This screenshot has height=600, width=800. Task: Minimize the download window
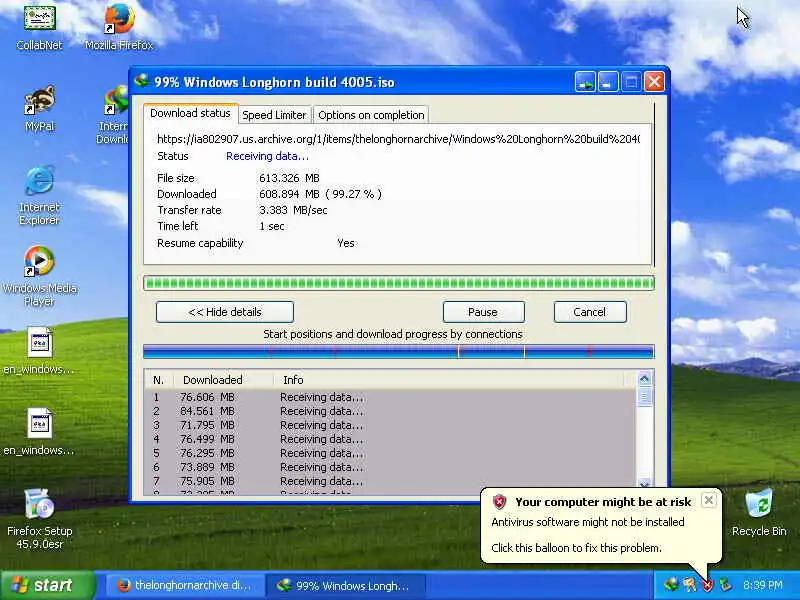coord(607,82)
